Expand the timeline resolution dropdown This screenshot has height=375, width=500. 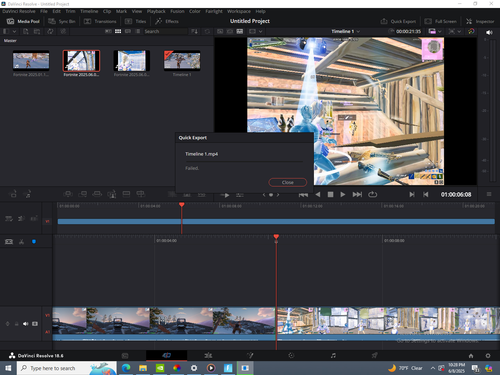[x=440, y=31]
